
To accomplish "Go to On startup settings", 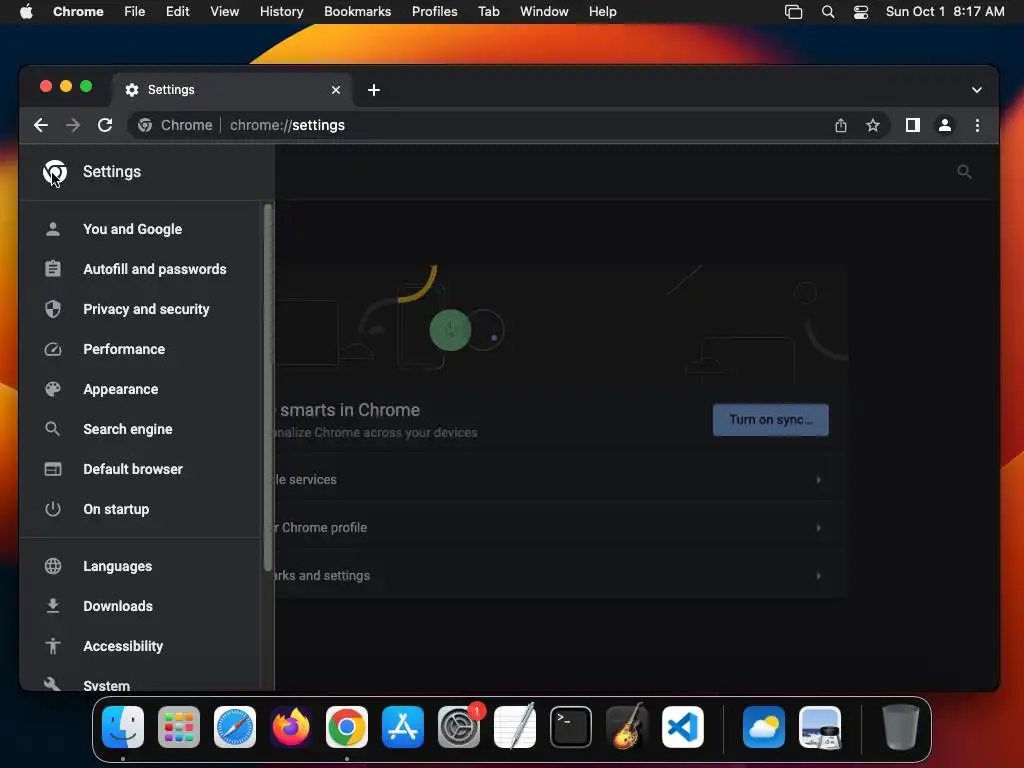I will click(116, 509).
